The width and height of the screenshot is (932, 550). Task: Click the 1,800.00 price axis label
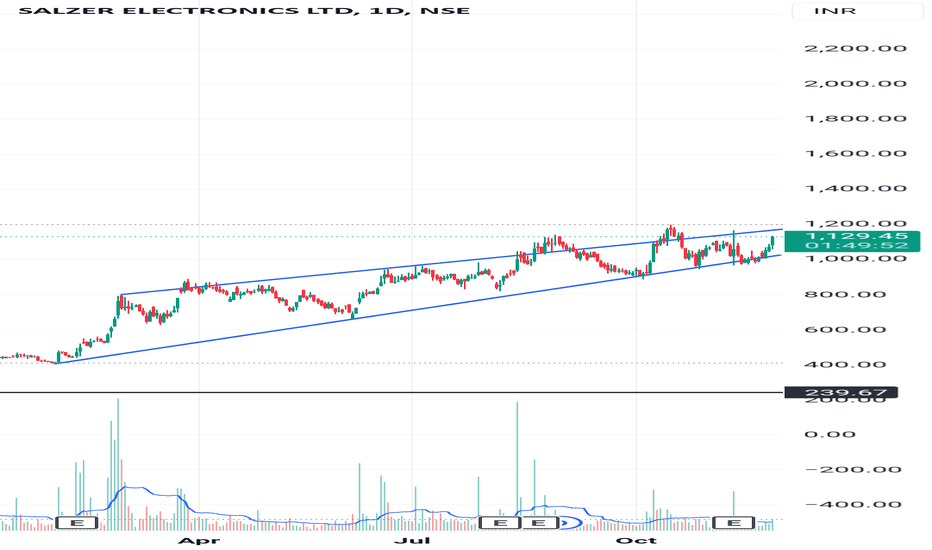coord(855,118)
